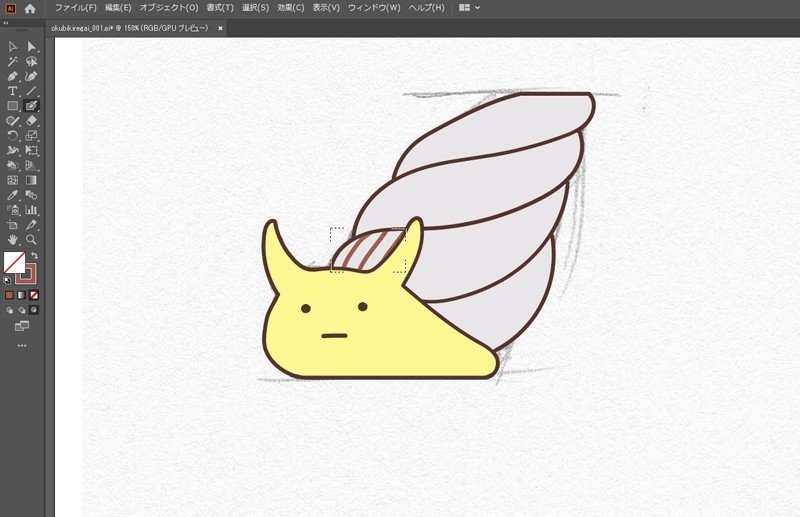
Task: Switch to Draw Inside mode
Action: click(34, 310)
